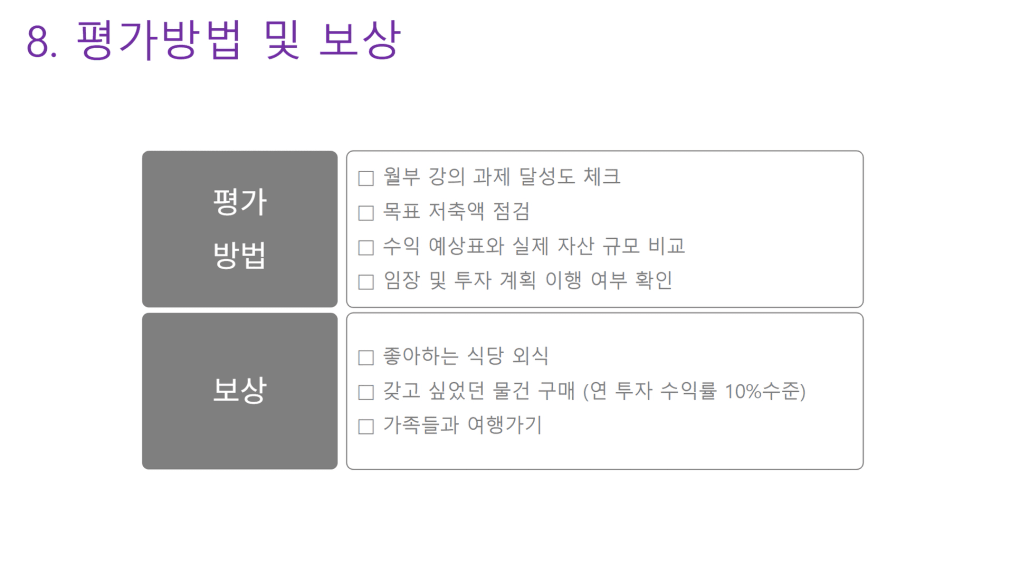Toggle the checkbox before "수익 예상표와 실제 자산 규모 비교"
Image resolution: width=1020 pixels, height=574 pixels.
pos(366,248)
